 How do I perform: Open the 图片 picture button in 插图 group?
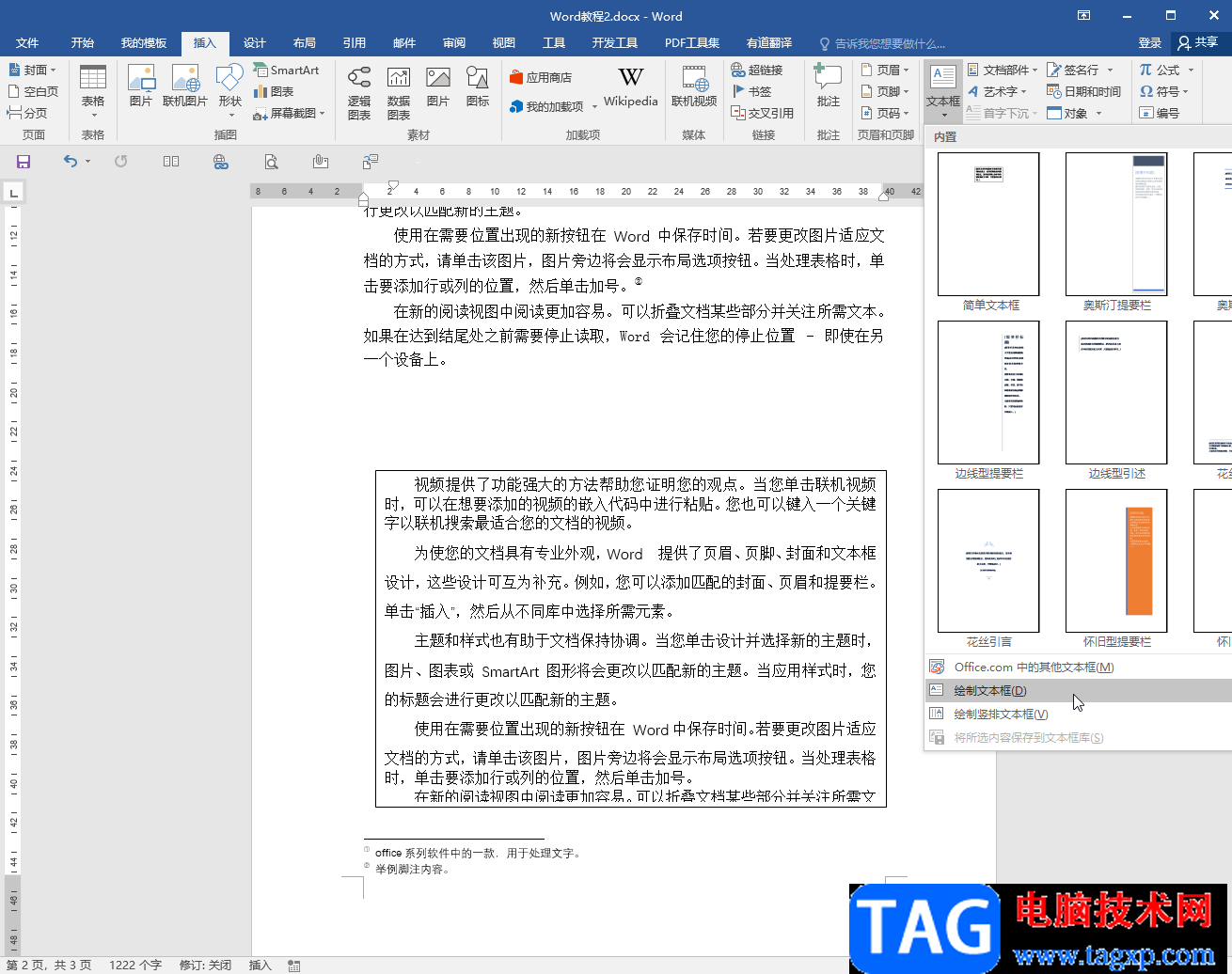141,86
